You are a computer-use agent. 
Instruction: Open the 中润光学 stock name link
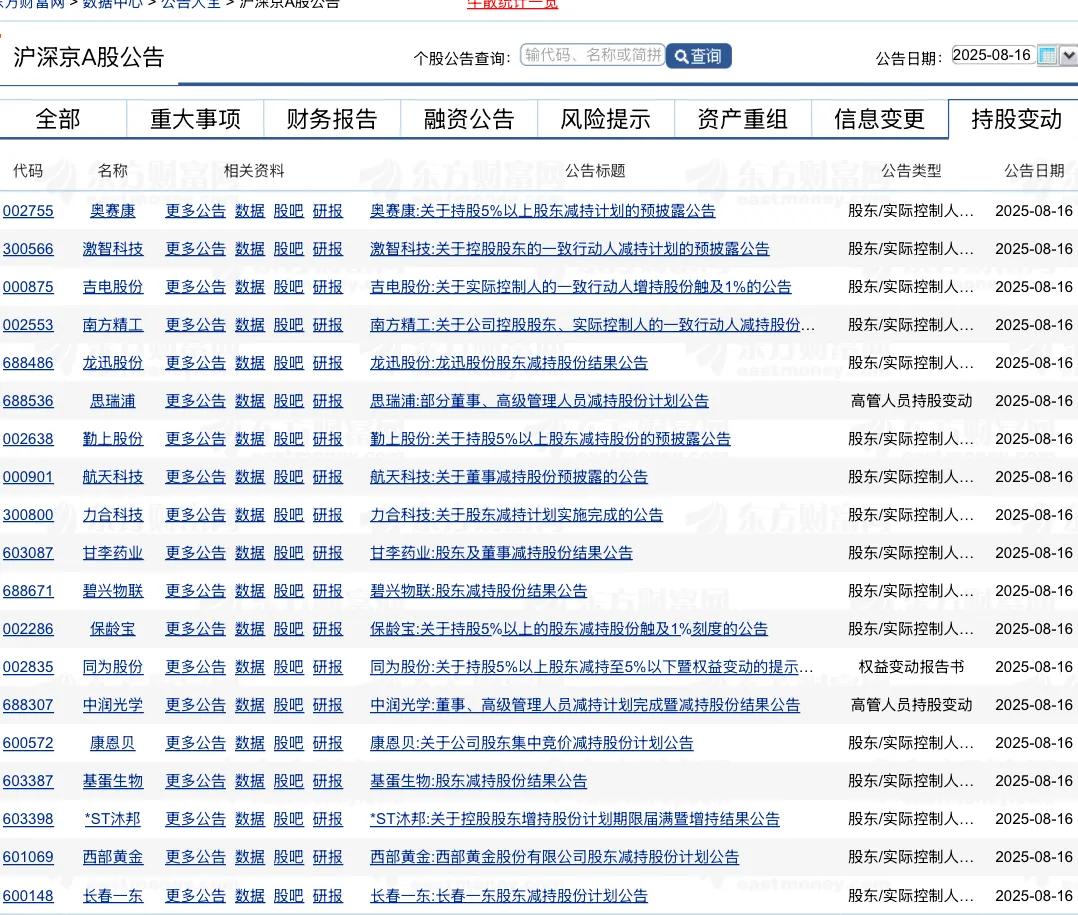[x=113, y=705]
